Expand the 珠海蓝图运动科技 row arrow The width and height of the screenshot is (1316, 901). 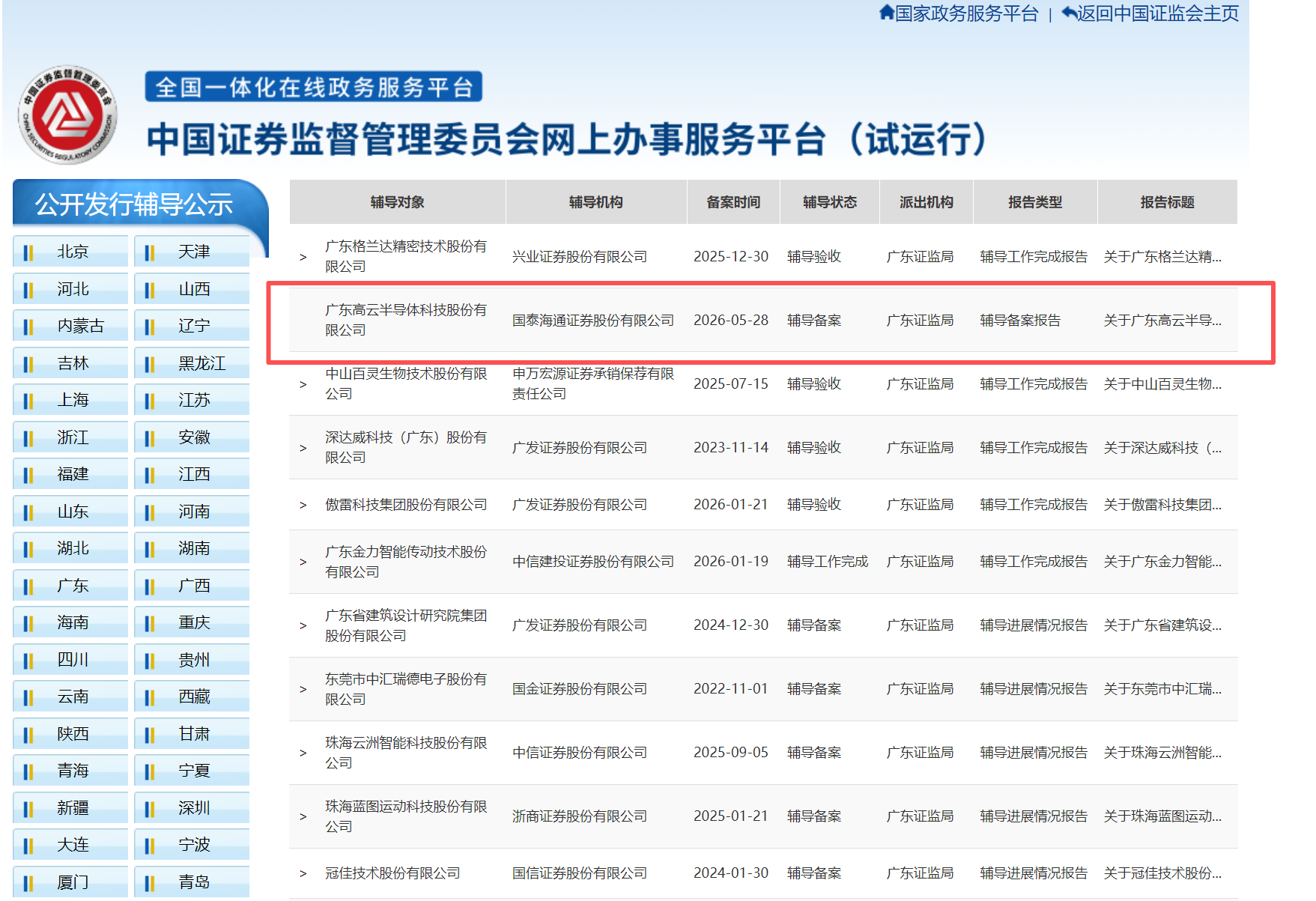[303, 816]
